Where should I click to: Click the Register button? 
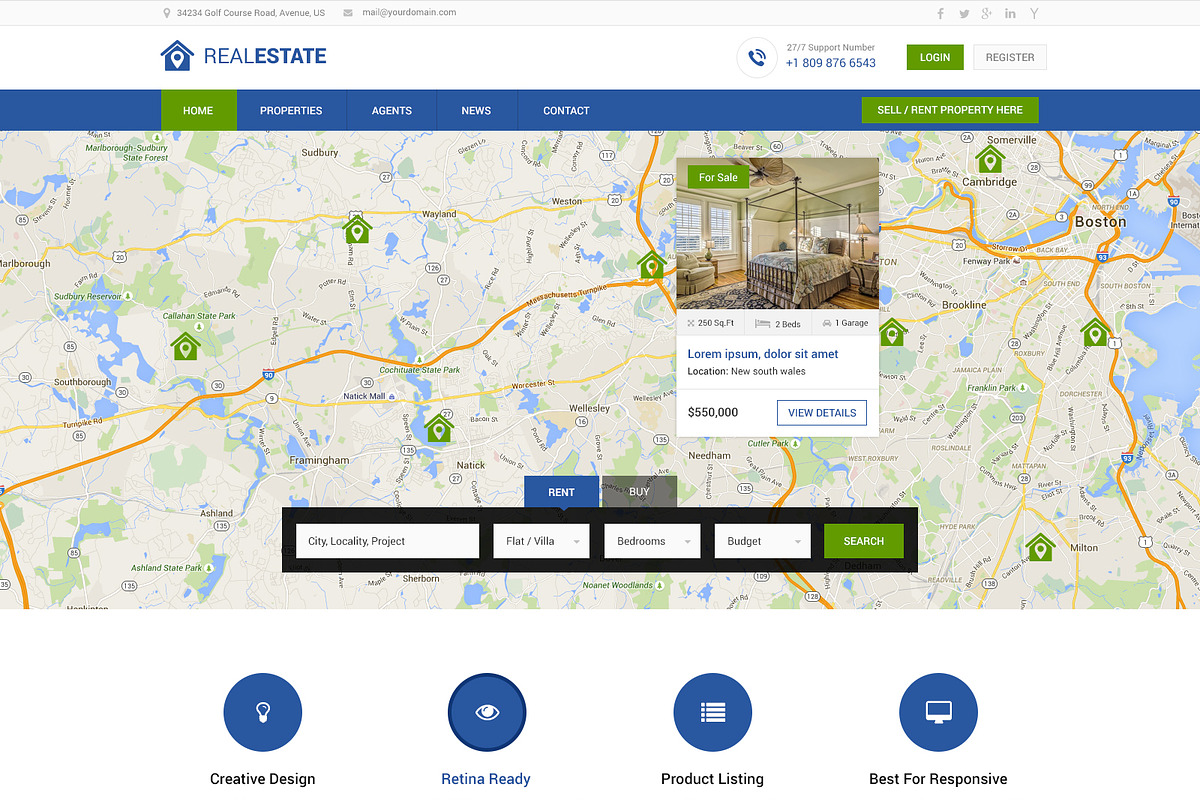coord(1010,57)
